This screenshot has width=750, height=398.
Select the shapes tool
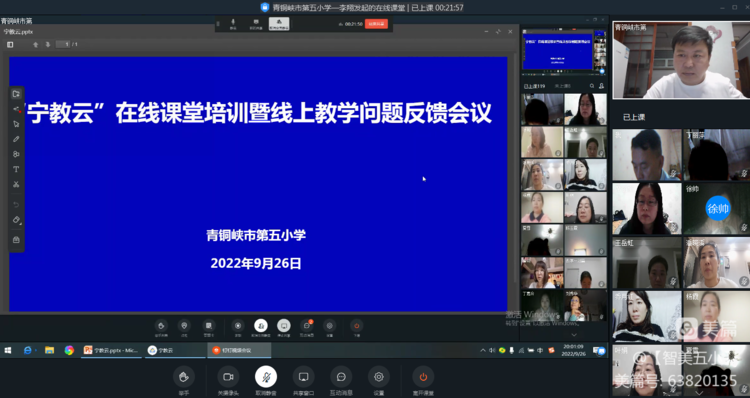pos(16,154)
